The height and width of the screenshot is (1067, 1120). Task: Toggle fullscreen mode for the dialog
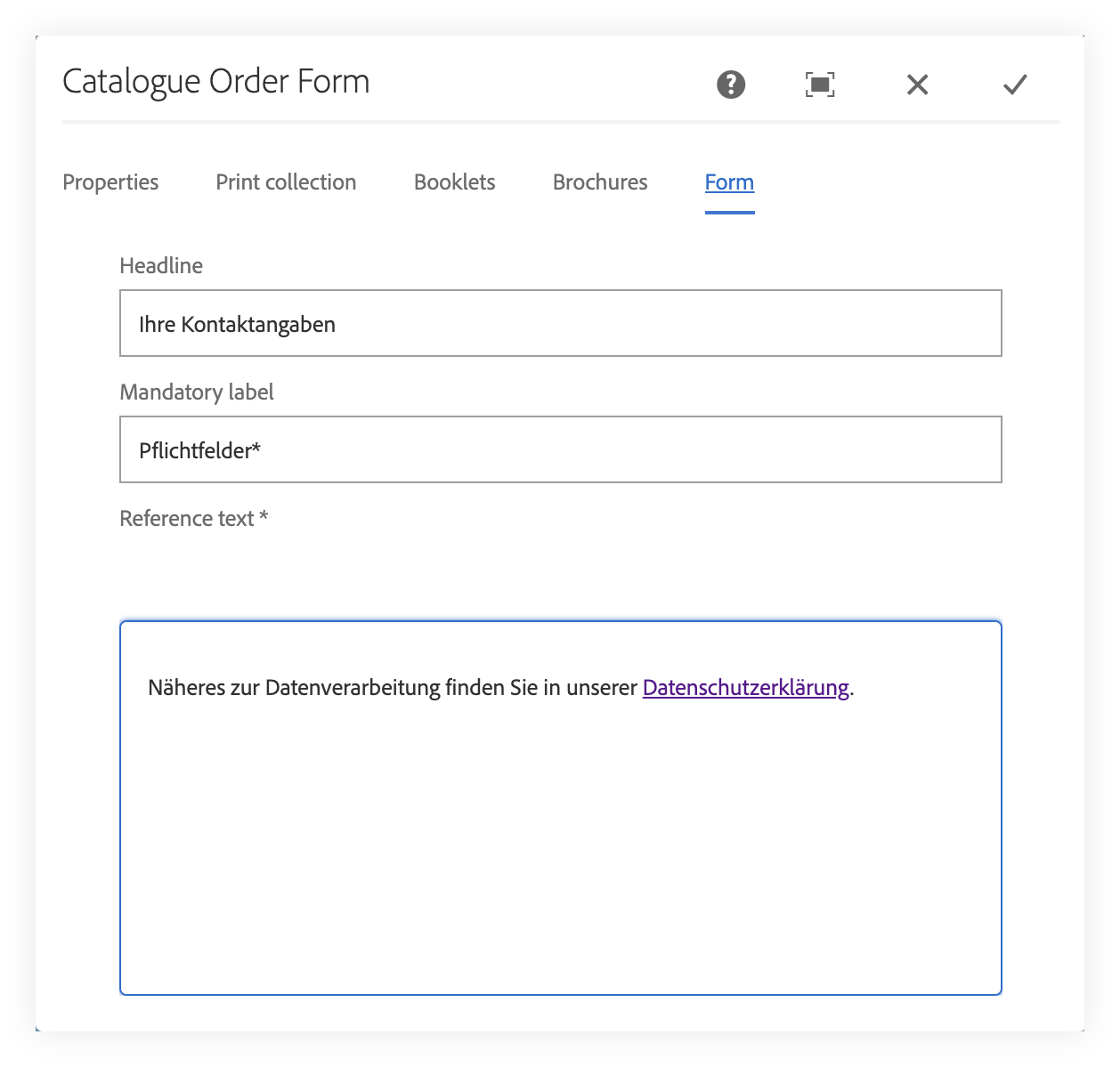pyautogui.click(x=820, y=85)
